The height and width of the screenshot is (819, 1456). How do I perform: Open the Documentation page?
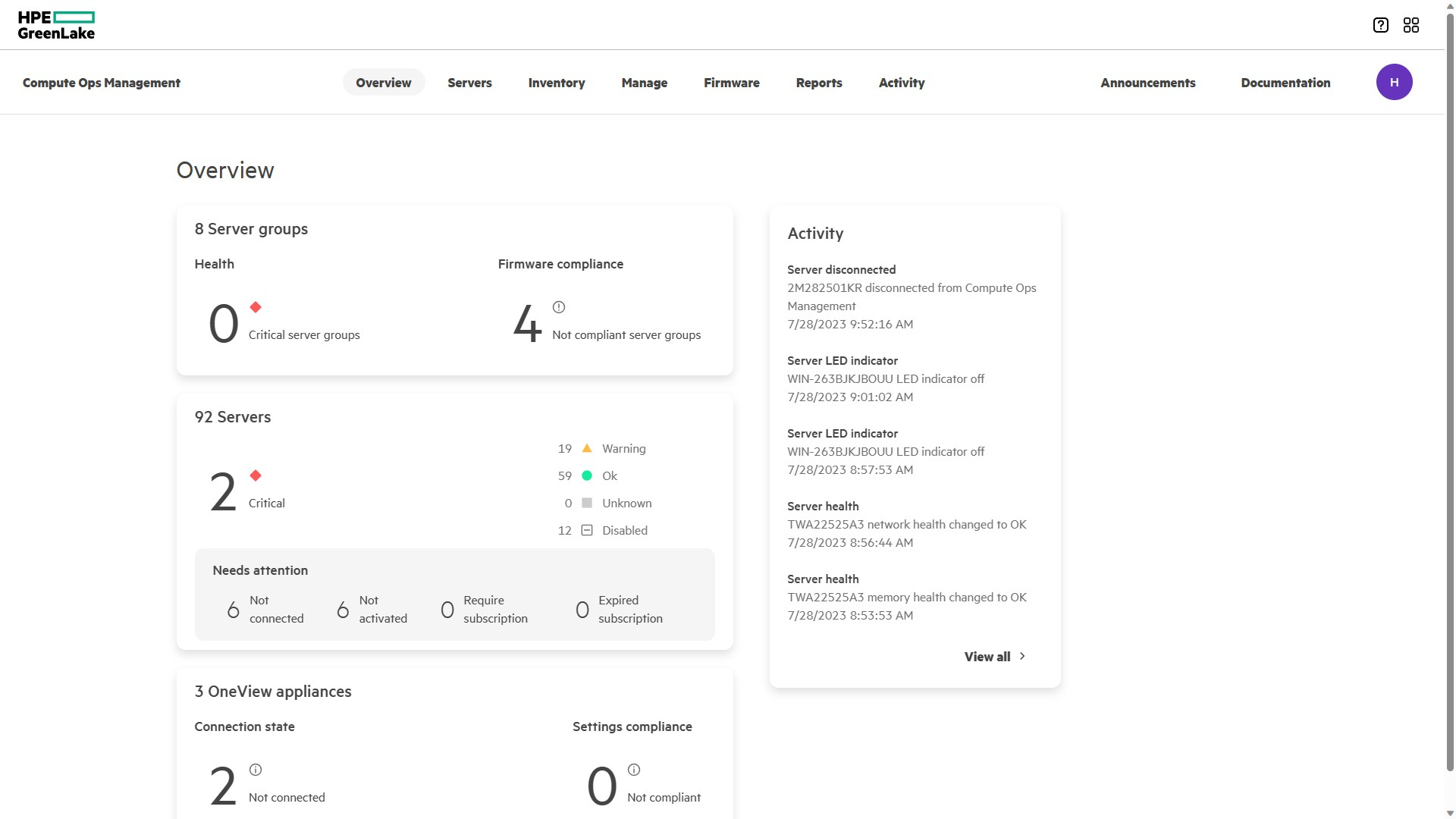[1285, 83]
